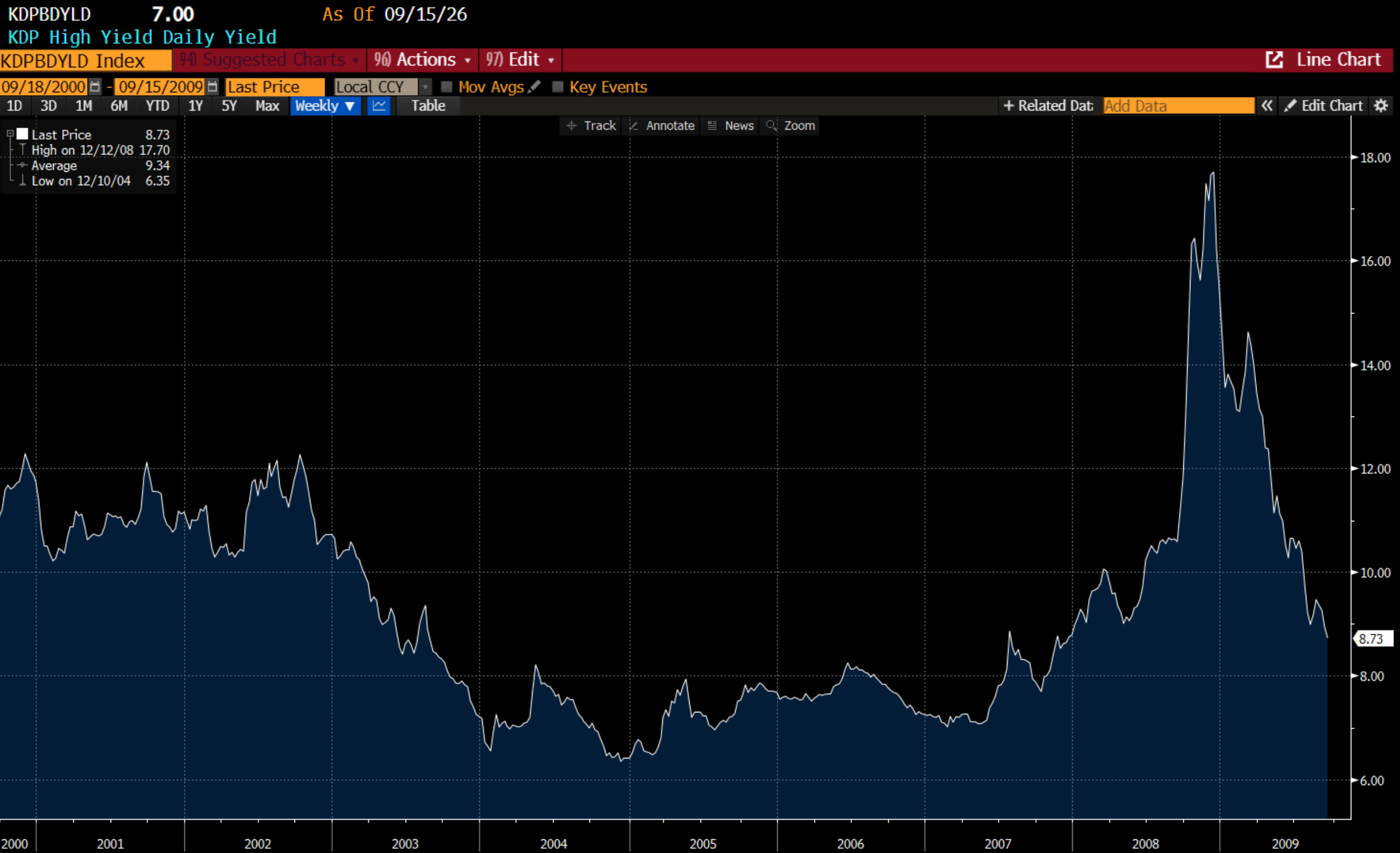Image resolution: width=1400 pixels, height=853 pixels.
Task: Click the Edit Chart button
Action: pyautogui.click(x=1323, y=106)
